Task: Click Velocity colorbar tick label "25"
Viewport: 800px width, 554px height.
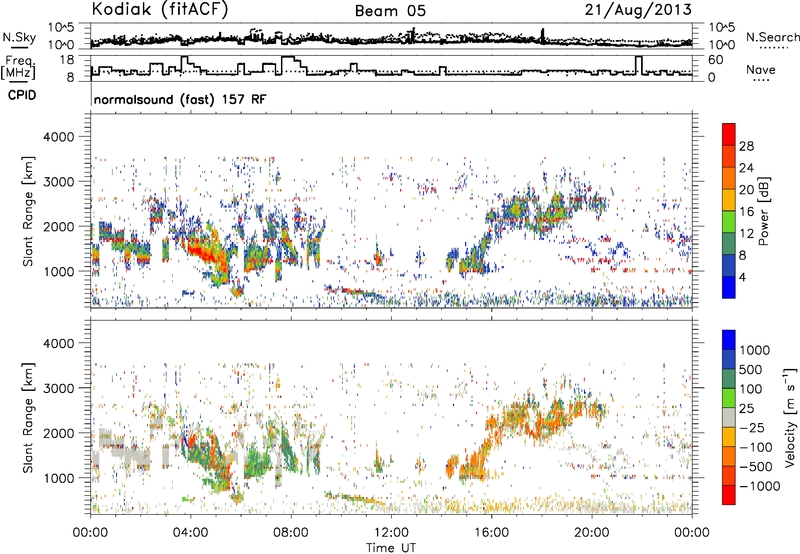Action: pos(747,408)
